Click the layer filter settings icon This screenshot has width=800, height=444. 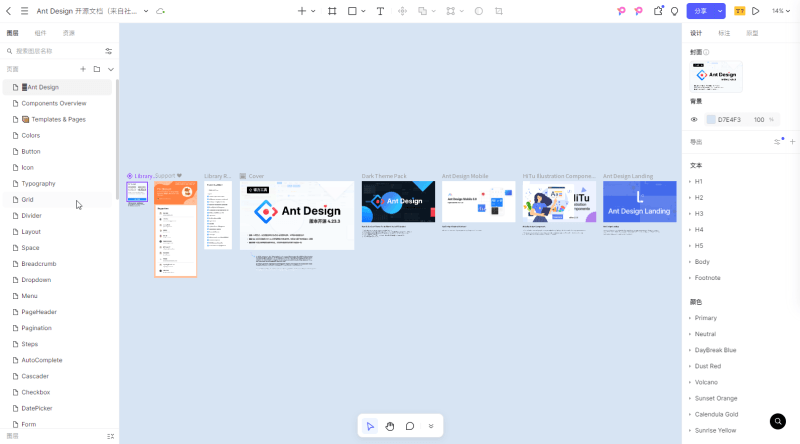[109, 51]
